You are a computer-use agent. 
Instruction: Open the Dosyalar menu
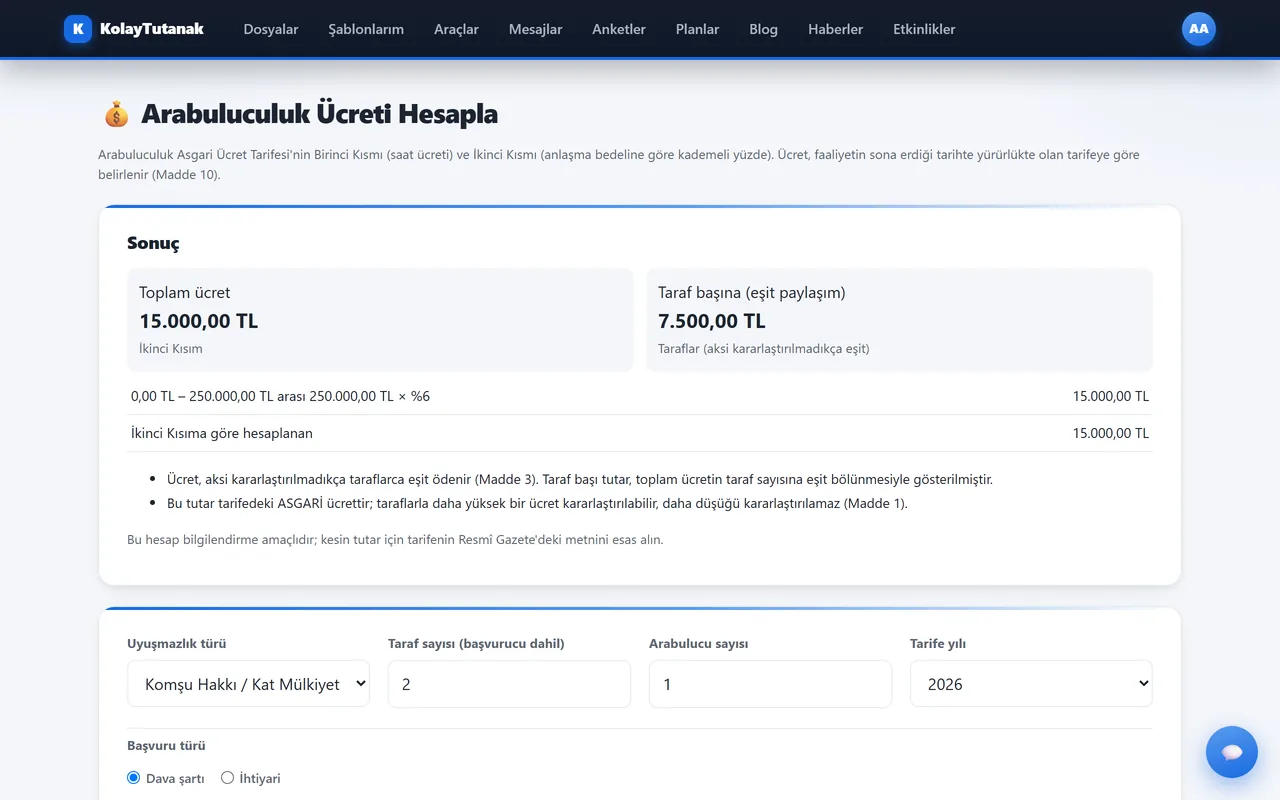271,29
